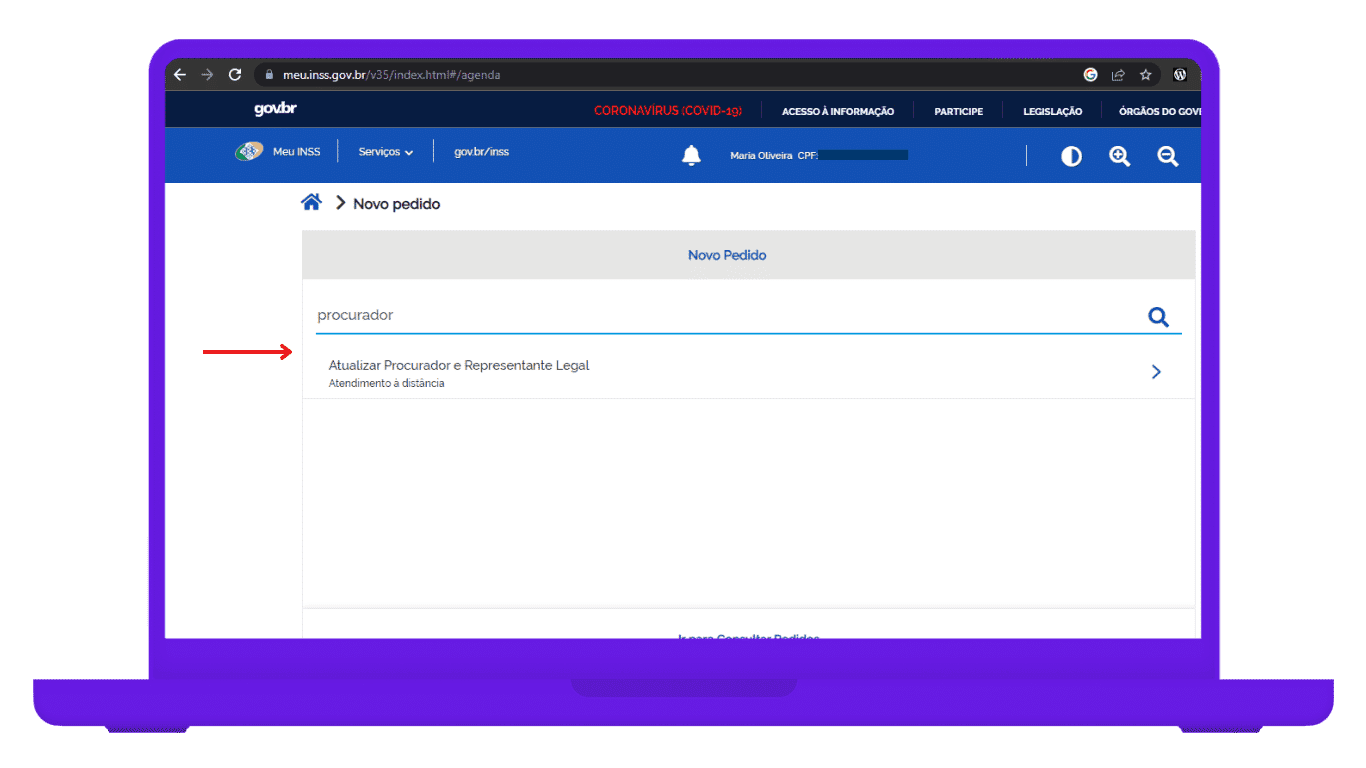Click the gov.br/inss link
Viewport: 1366px width, 768px height.
coord(481,152)
